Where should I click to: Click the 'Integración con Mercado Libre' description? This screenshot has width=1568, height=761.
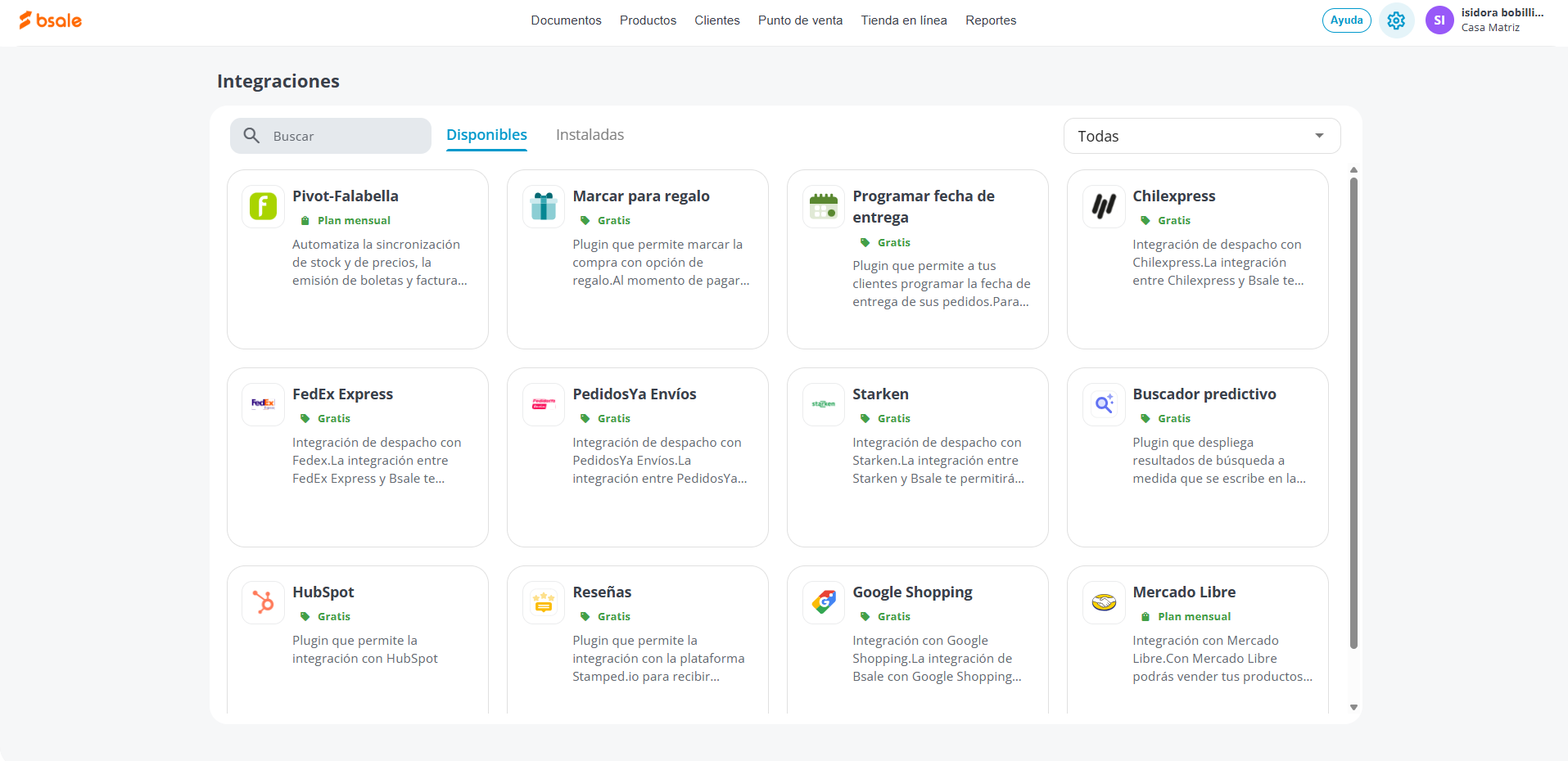tap(1222, 659)
